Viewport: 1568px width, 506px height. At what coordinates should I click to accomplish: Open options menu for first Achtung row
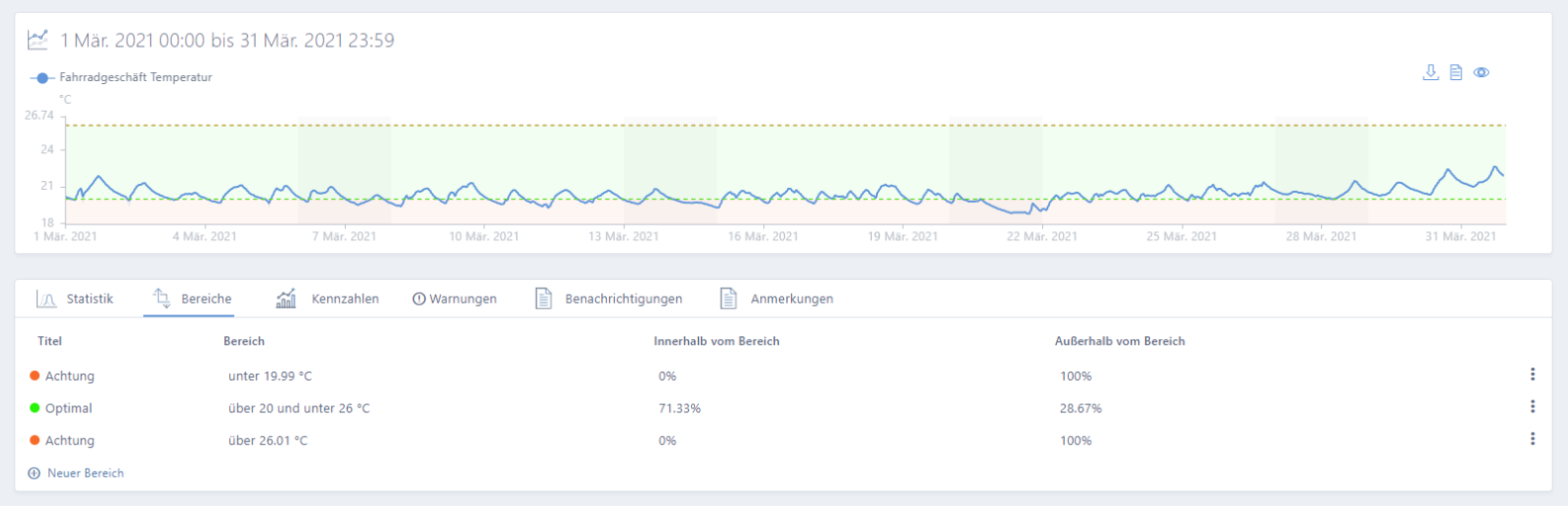(x=1532, y=375)
